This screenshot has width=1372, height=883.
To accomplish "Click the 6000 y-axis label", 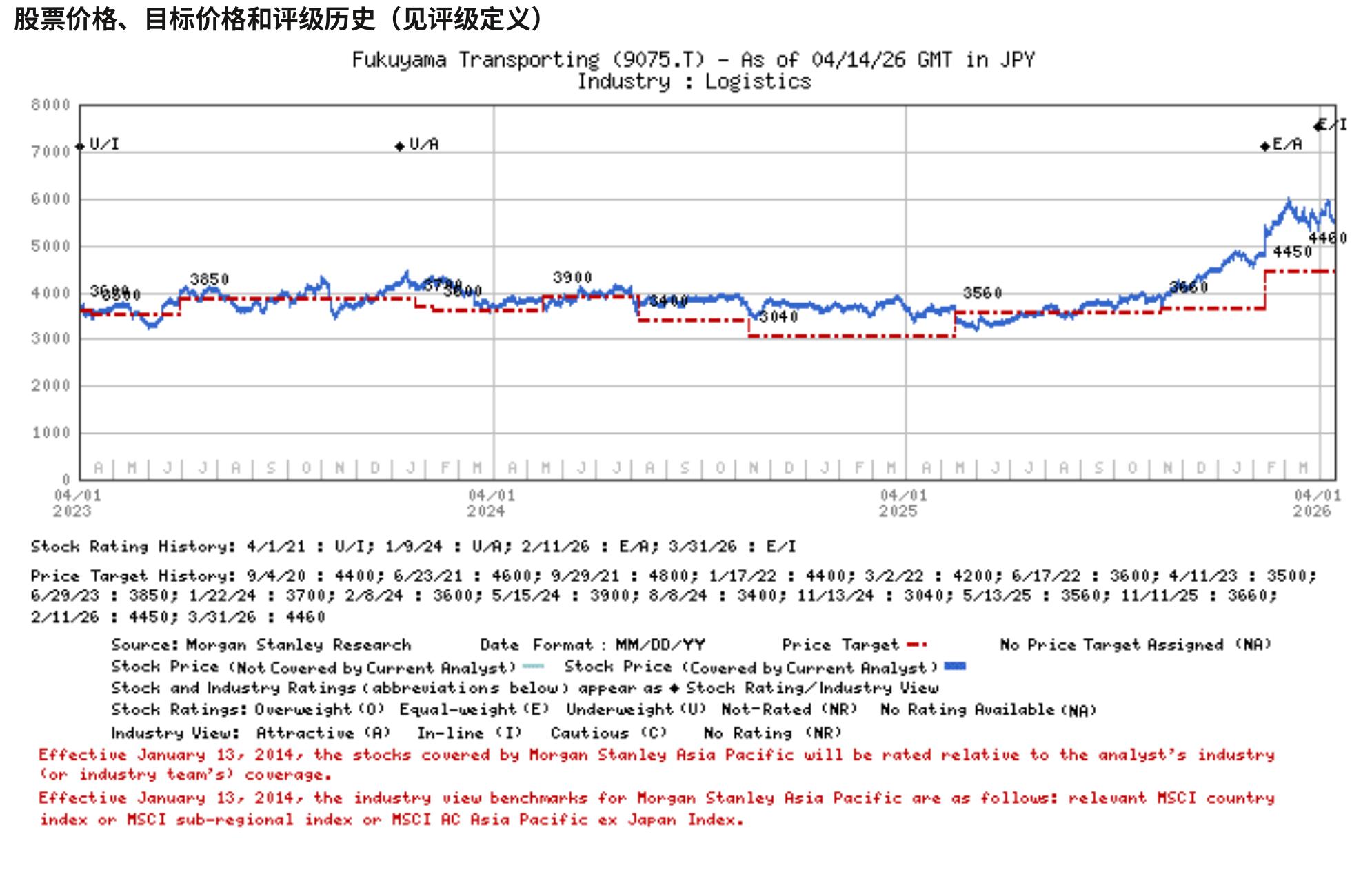I will (x=50, y=199).
